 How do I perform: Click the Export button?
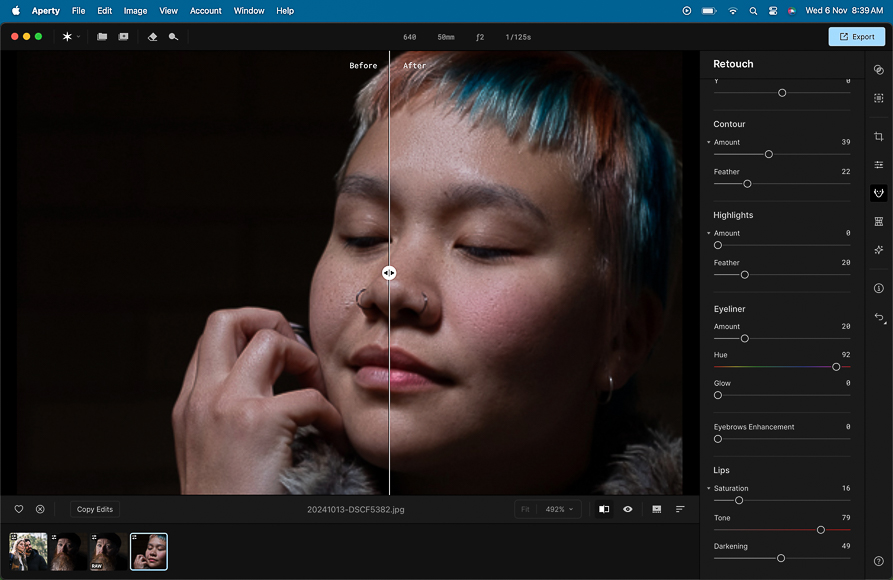pyautogui.click(x=857, y=36)
